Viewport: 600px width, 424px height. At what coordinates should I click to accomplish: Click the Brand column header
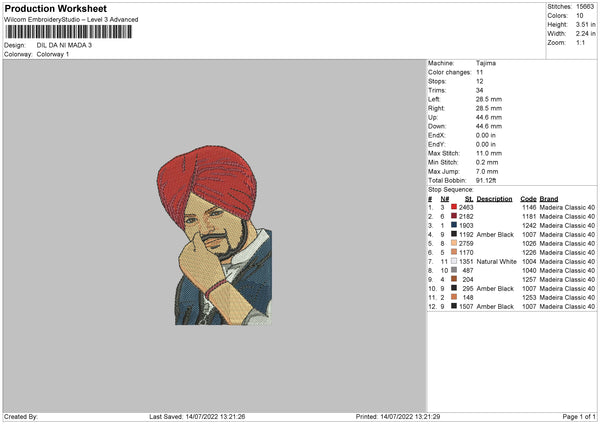(x=549, y=199)
